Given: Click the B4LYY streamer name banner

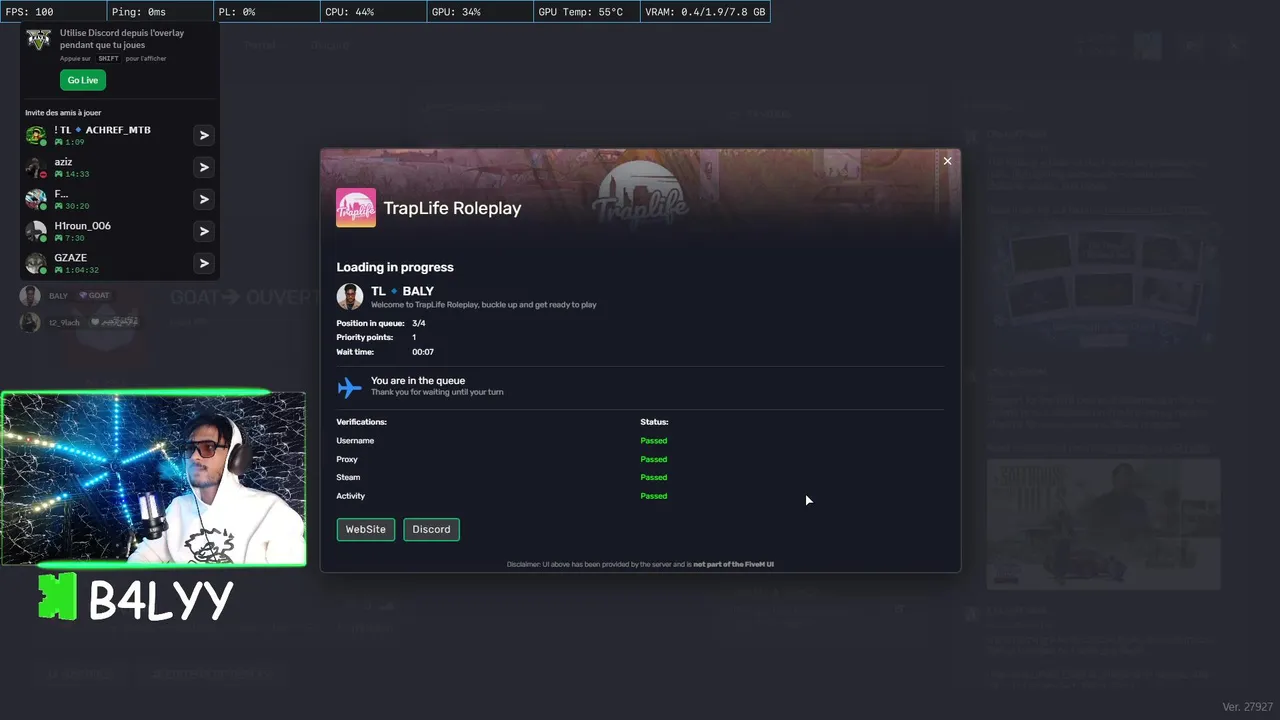Looking at the screenshot, I should click(136, 598).
